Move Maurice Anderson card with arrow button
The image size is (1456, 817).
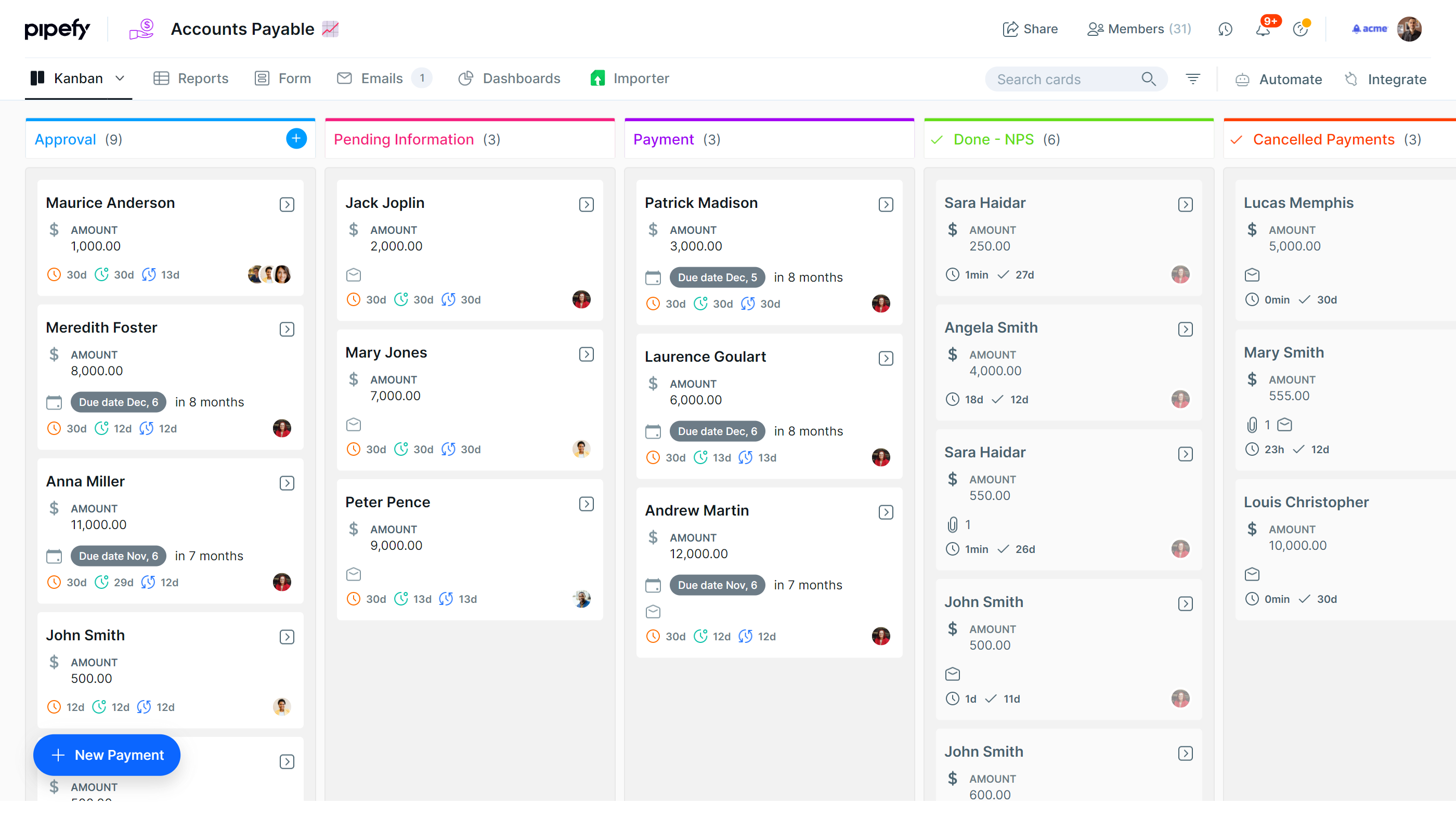point(287,205)
